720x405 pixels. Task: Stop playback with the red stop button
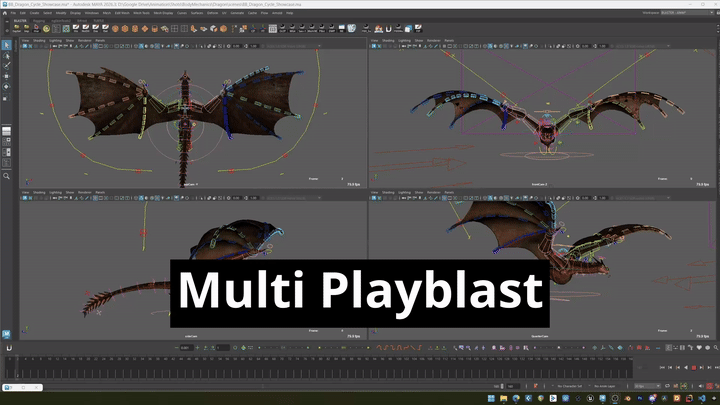(694, 367)
